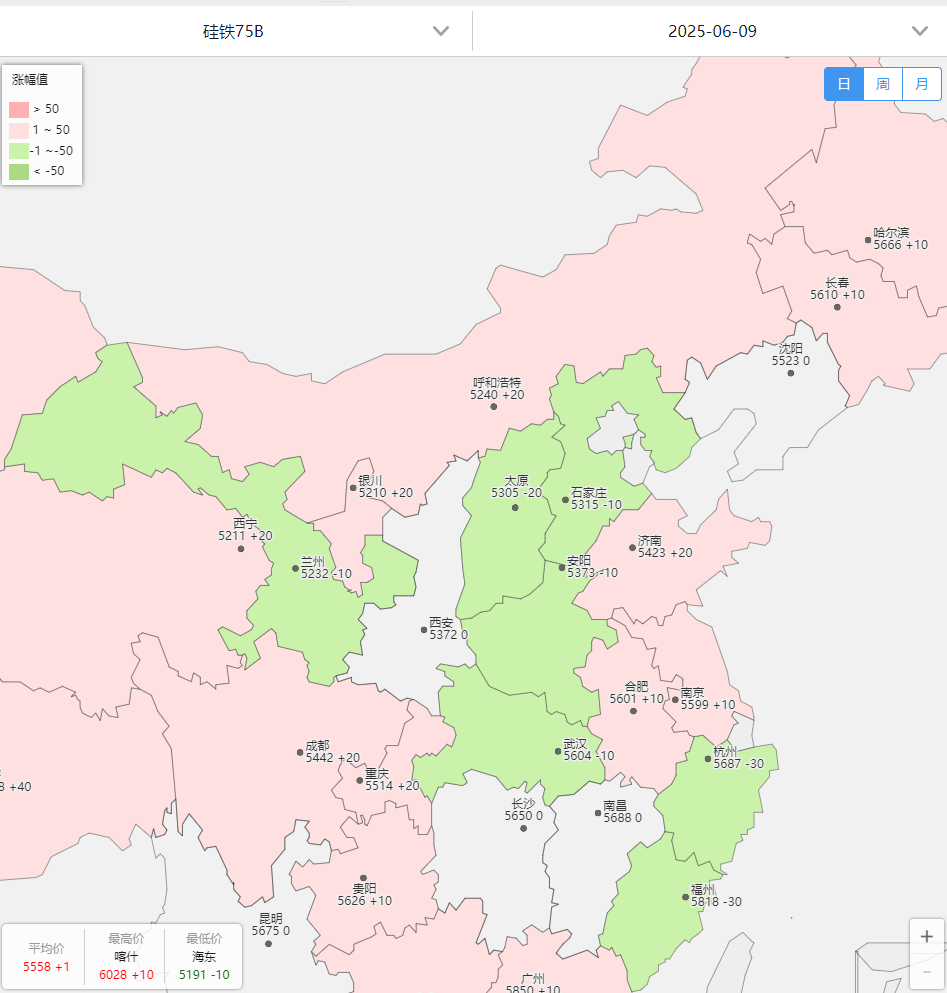Image resolution: width=947 pixels, height=993 pixels.
Task: Click the 福州 5818 -30 price label
Action: [x=716, y=895]
